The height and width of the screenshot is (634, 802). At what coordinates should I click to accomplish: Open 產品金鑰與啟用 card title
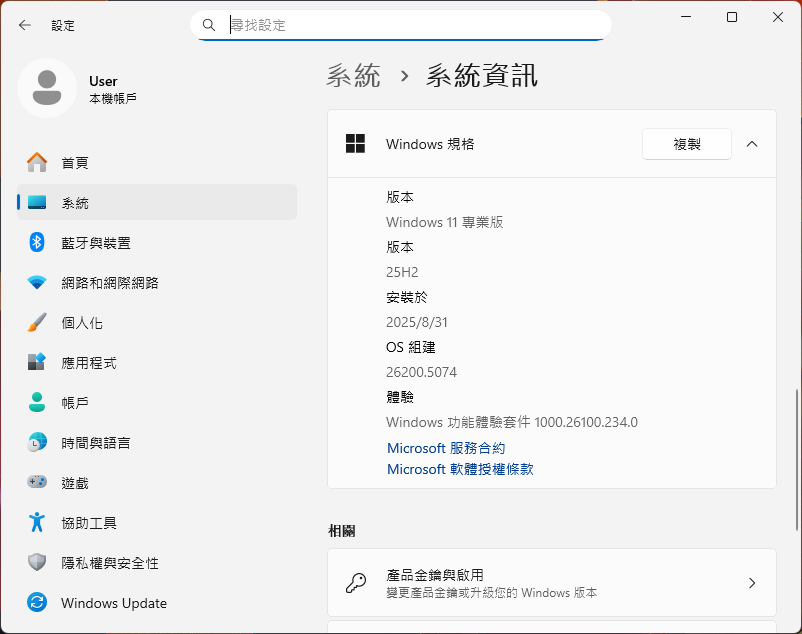point(435,575)
